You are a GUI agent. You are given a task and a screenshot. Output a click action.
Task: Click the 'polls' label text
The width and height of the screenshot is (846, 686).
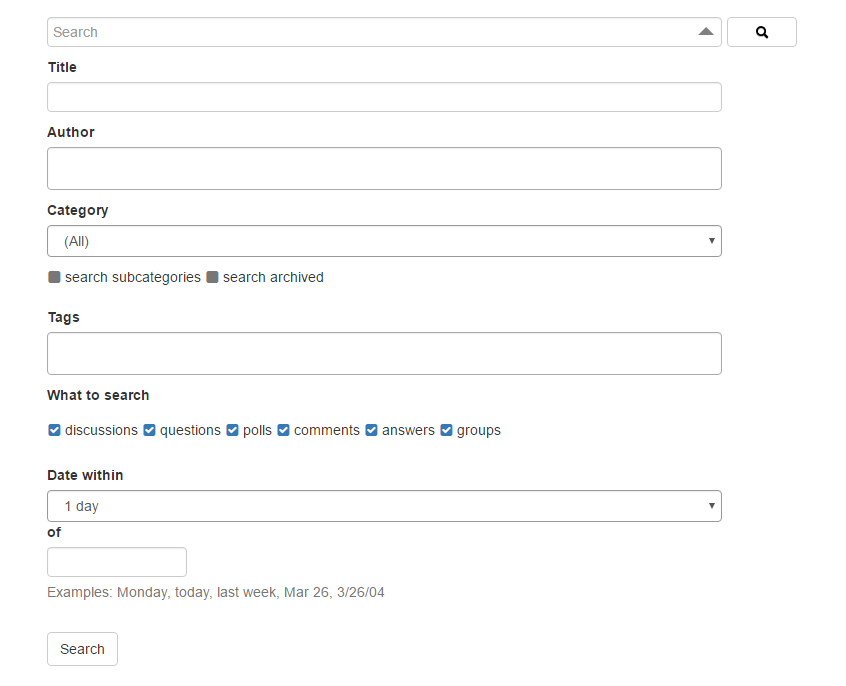257,430
